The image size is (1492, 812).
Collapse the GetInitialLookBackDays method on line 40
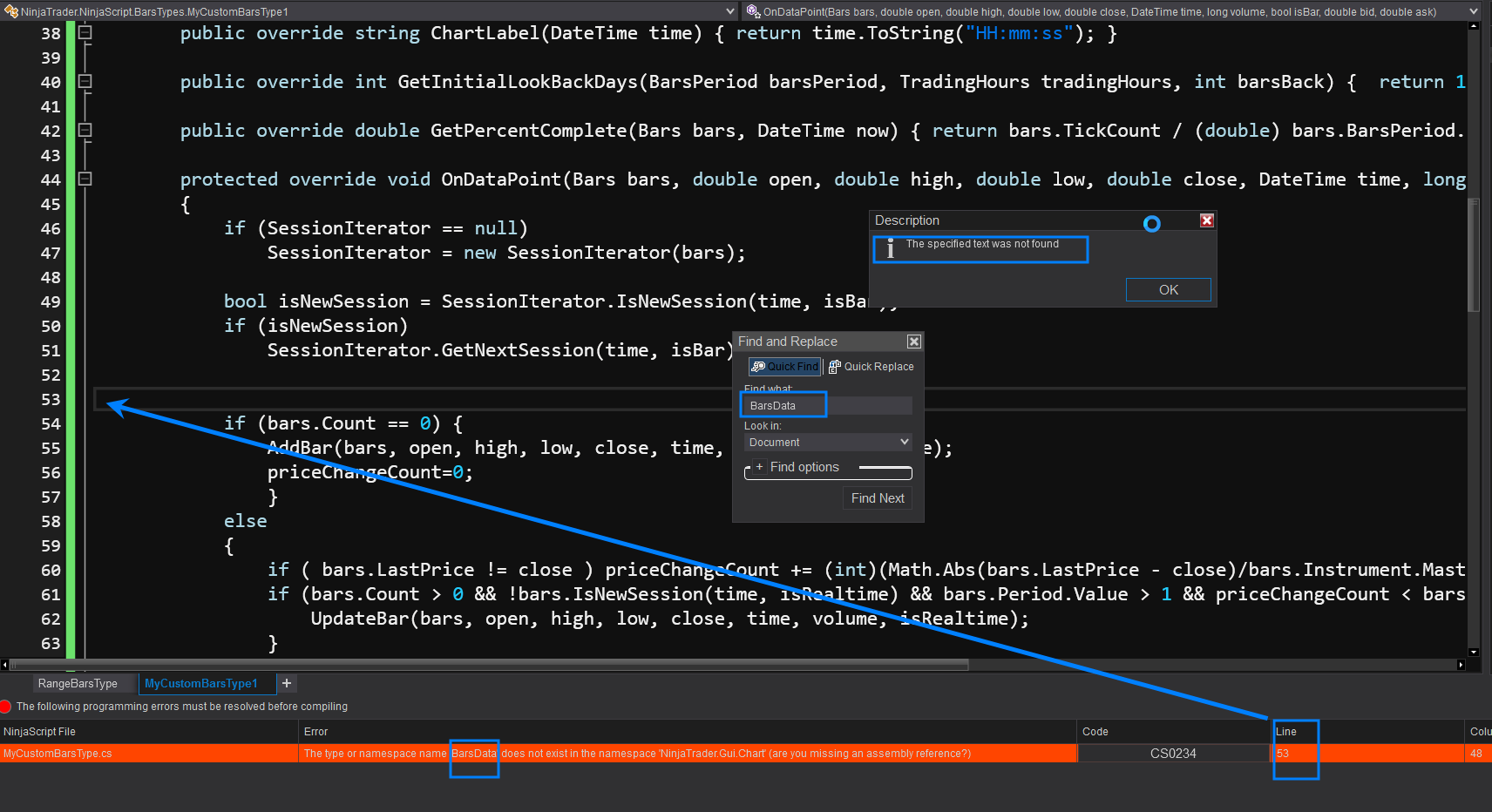click(85, 82)
